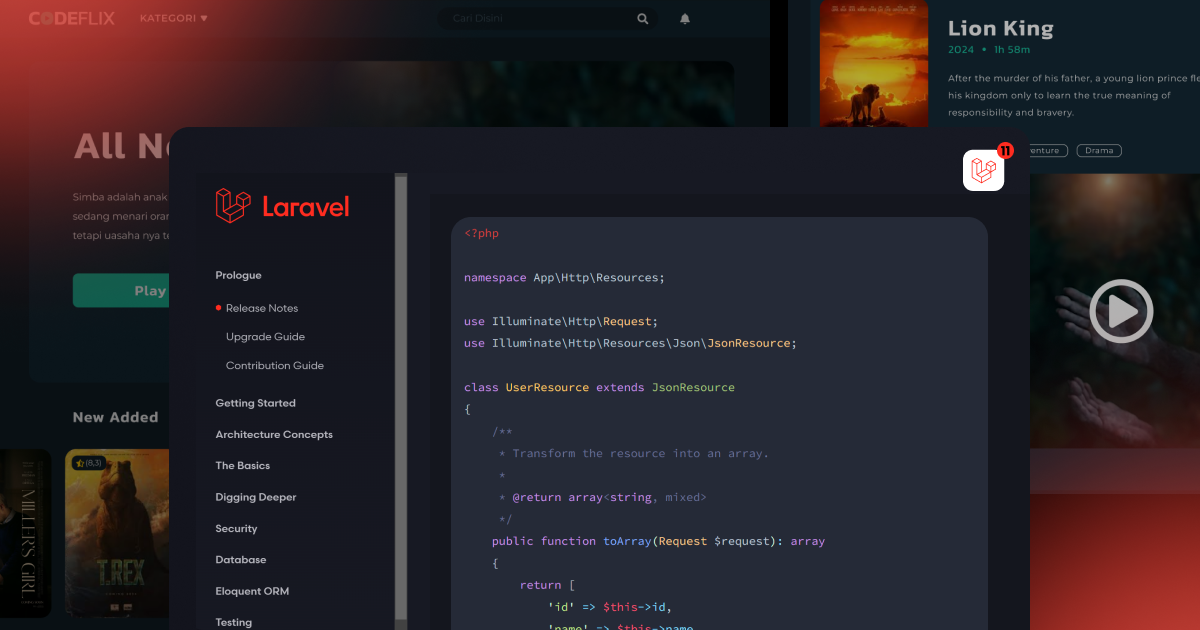Screen dimensions: 1200x630
Task: Expand the Security section
Action: click(x=236, y=529)
